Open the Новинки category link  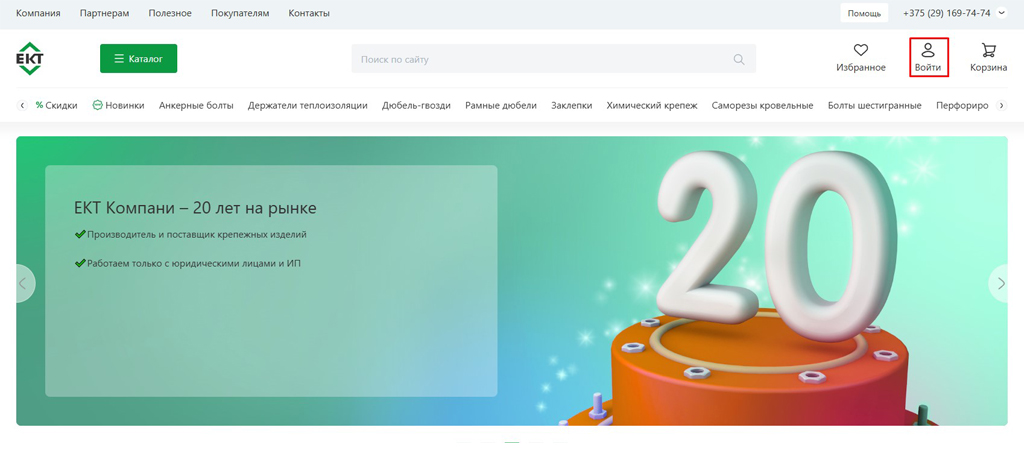pos(118,105)
